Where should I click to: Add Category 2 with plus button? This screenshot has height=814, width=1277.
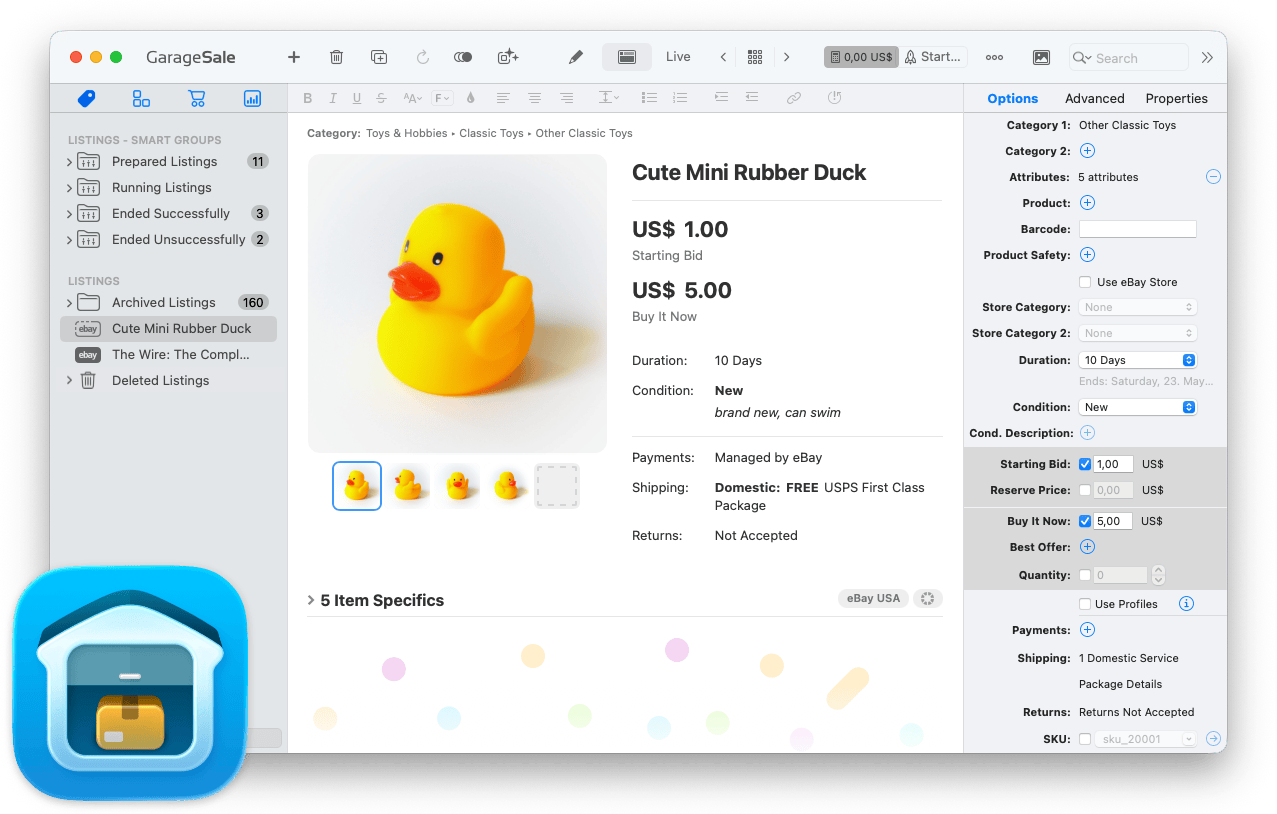point(1088,151)
